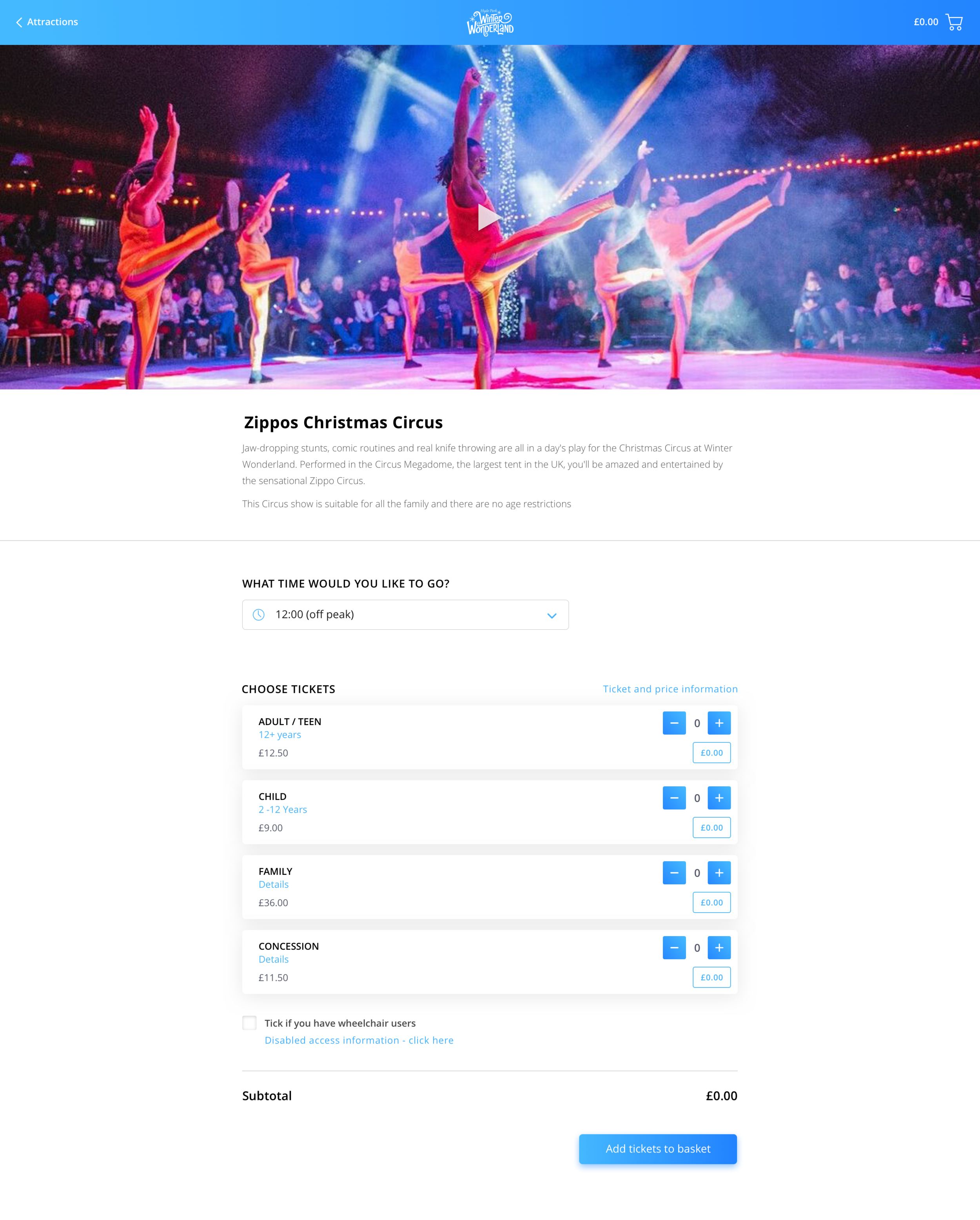
Task: Click the back chevron beside Attractions
Action: coord(19,22)
